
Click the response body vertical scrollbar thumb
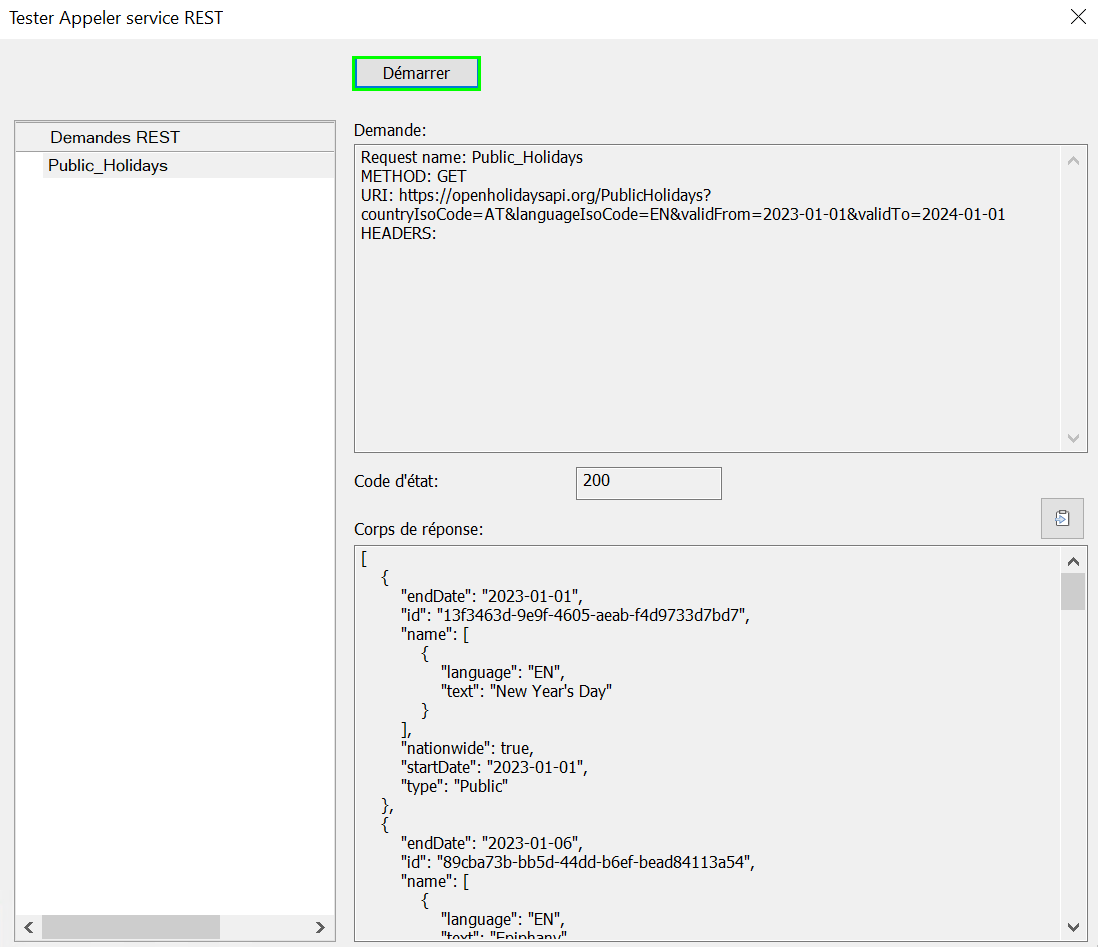[x=1073, y=592]
